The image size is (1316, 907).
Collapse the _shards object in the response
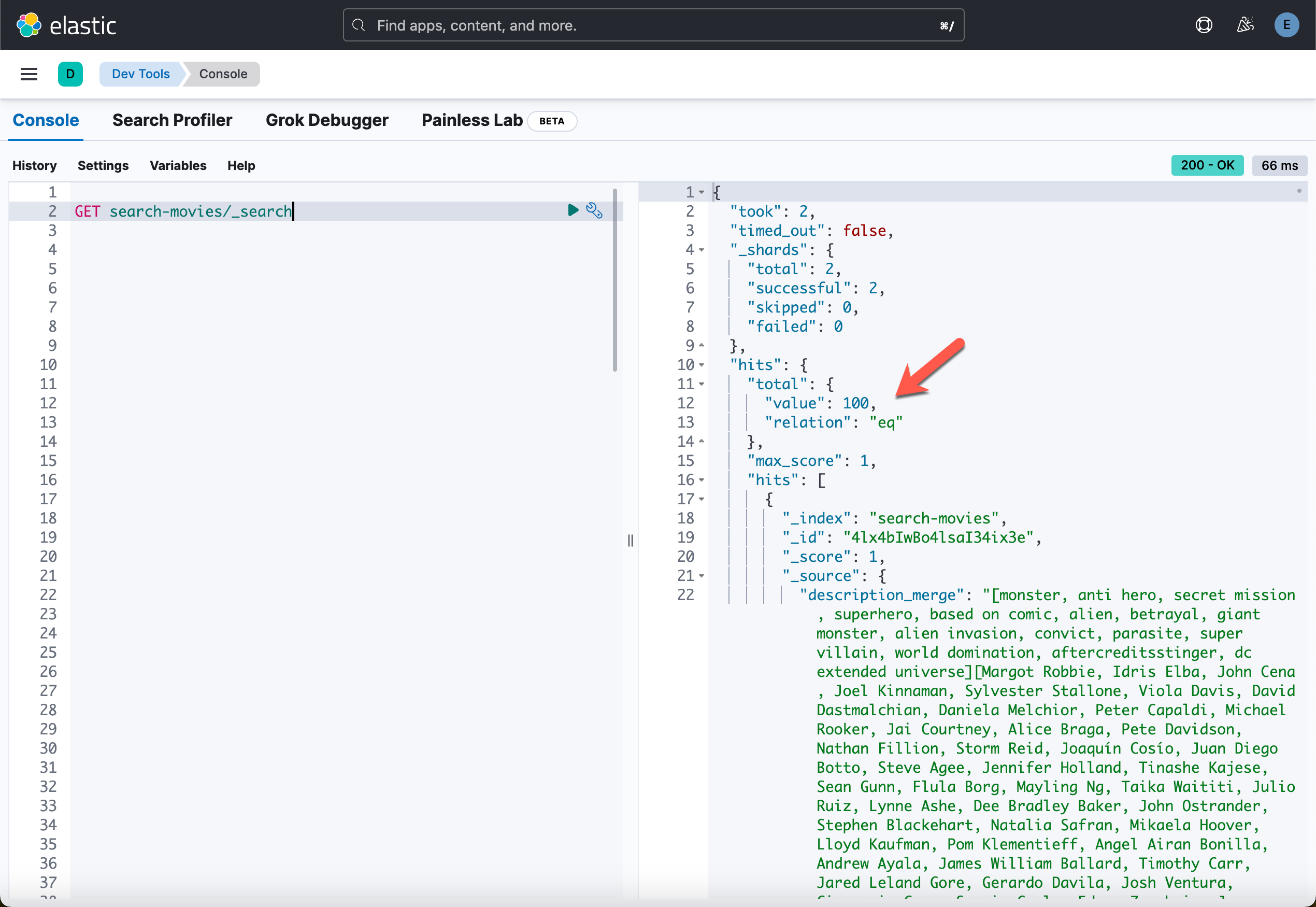click(x=702, y=249)
